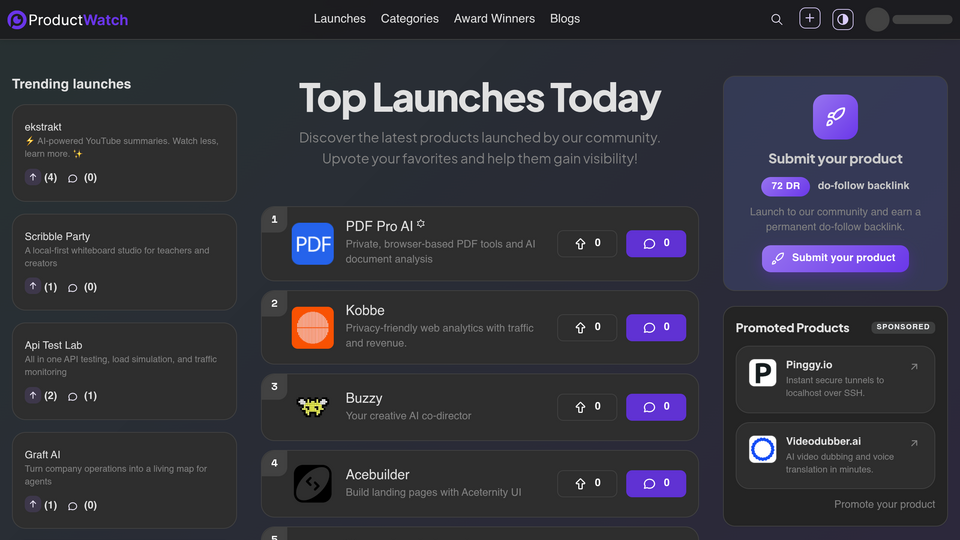Screen dimensions: 960x540
Task: Open Buzzy comments button
Action: click(656, 407)
